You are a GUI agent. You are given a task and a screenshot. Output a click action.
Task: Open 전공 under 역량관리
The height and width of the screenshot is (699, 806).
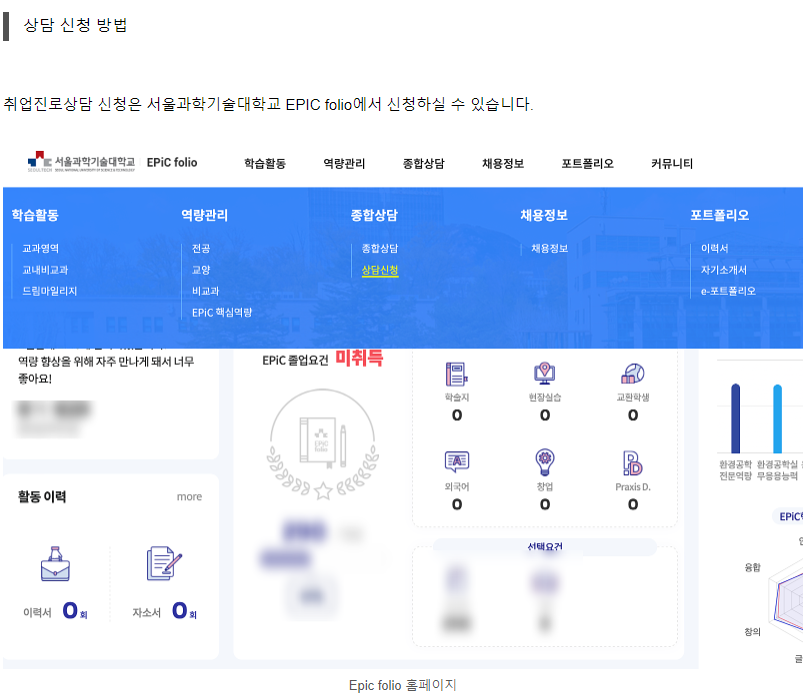click(x=201, y=248)
